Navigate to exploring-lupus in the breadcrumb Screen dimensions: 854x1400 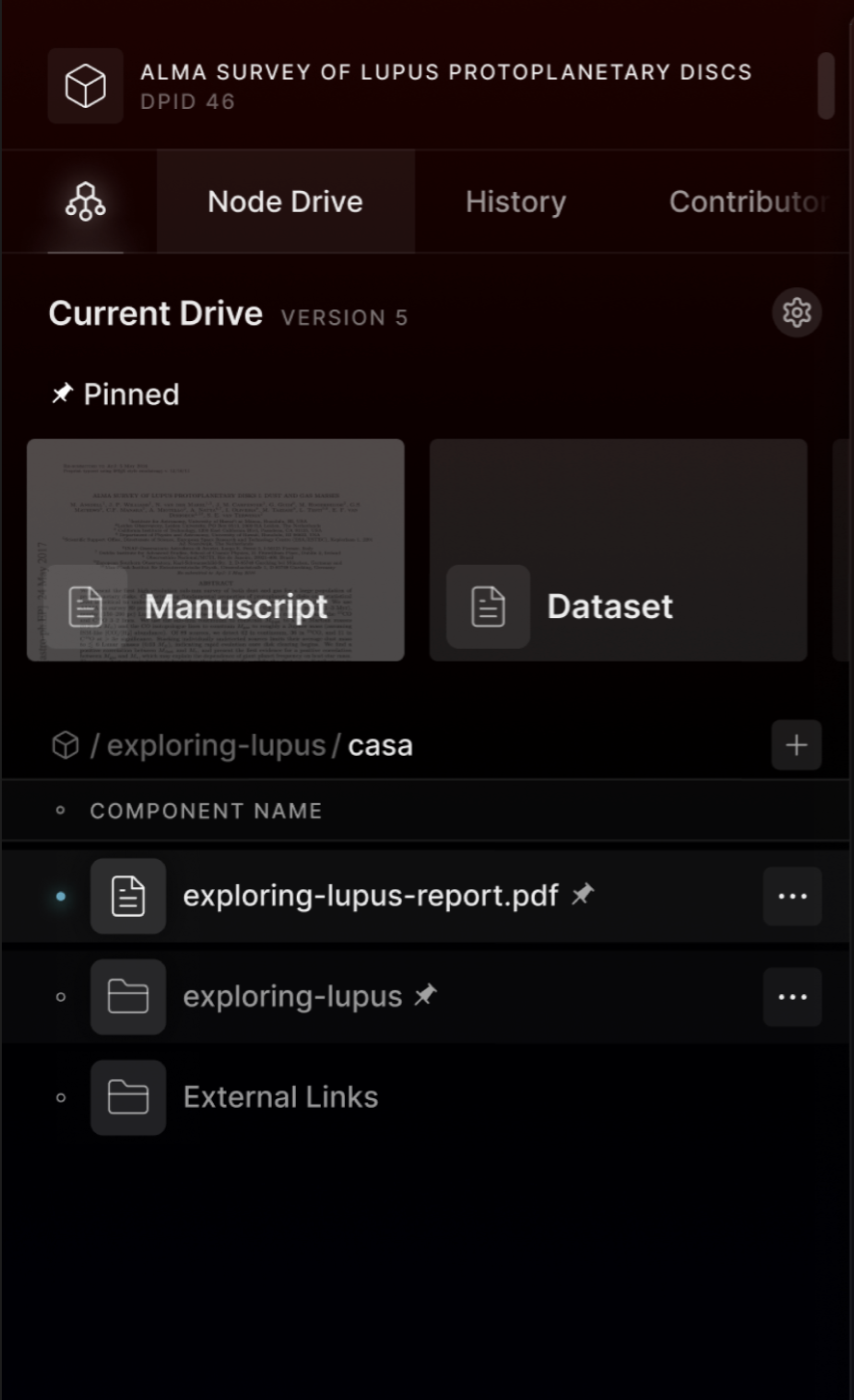click(x=216, y=745)
